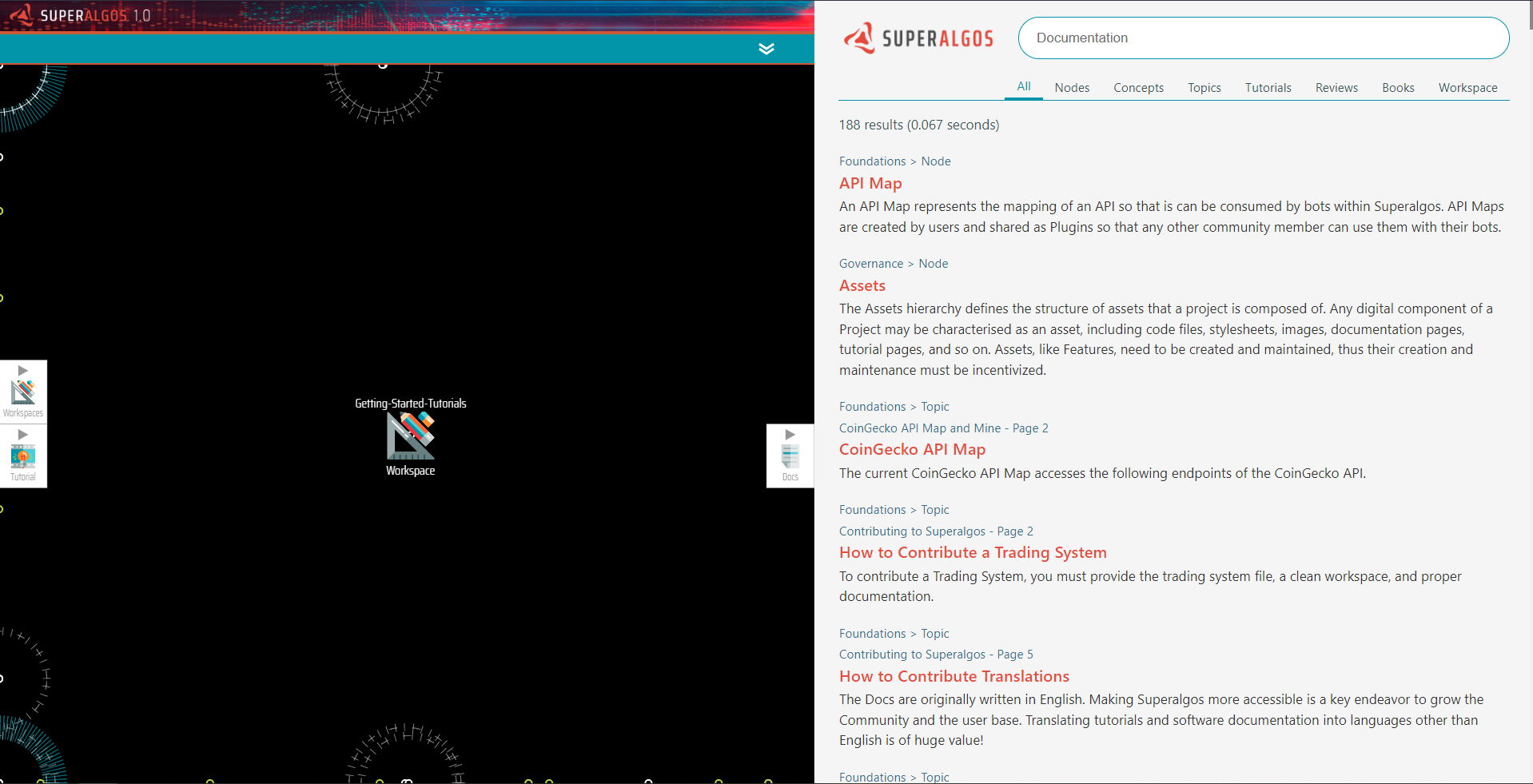Image resolution: width=1533 pixels, height=784 pixels.
Task: Switch to the Reviews tab
Action: 1336,88
